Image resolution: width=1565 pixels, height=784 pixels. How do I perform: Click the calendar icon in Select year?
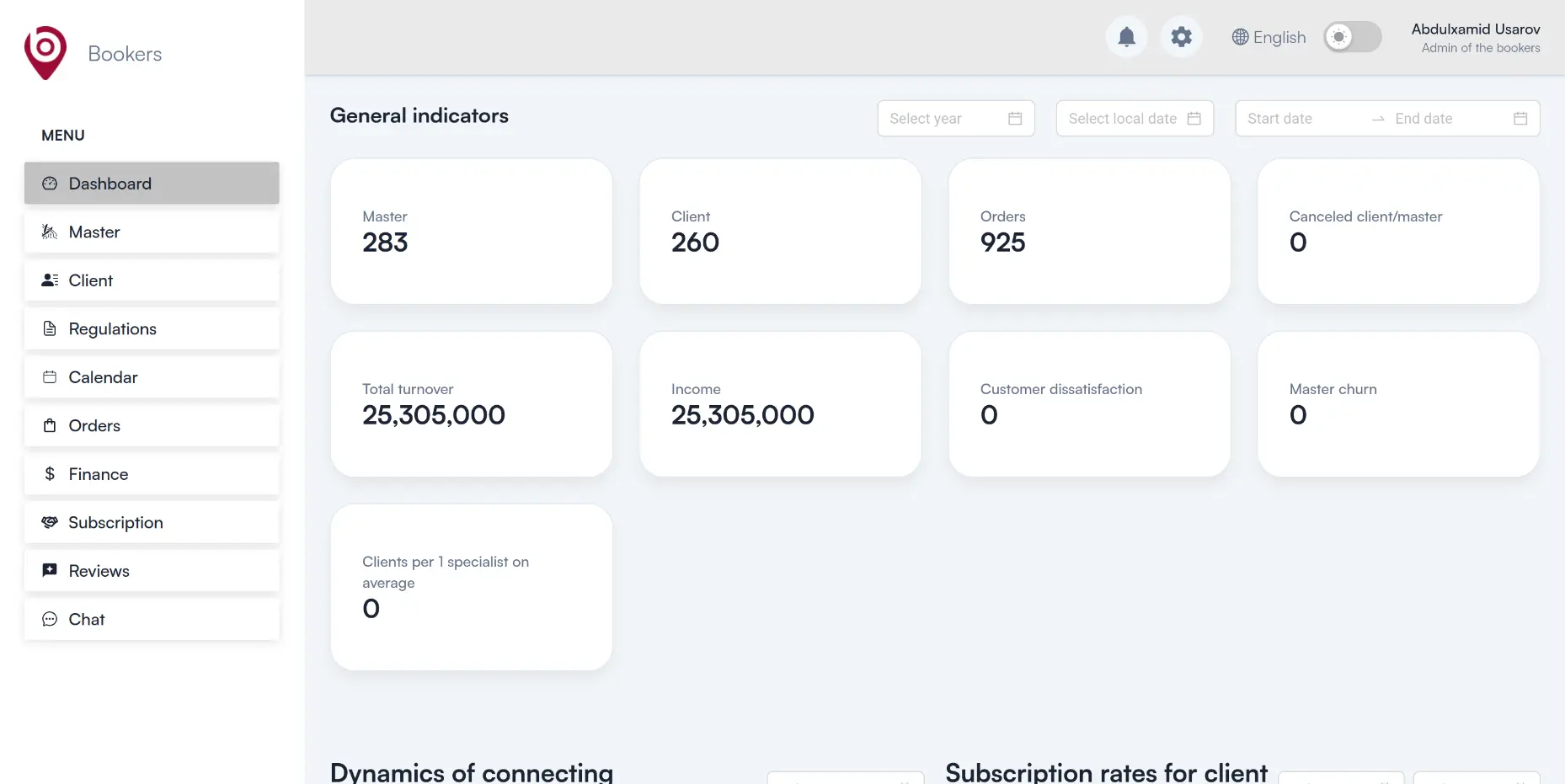(x=1015, y=119)
